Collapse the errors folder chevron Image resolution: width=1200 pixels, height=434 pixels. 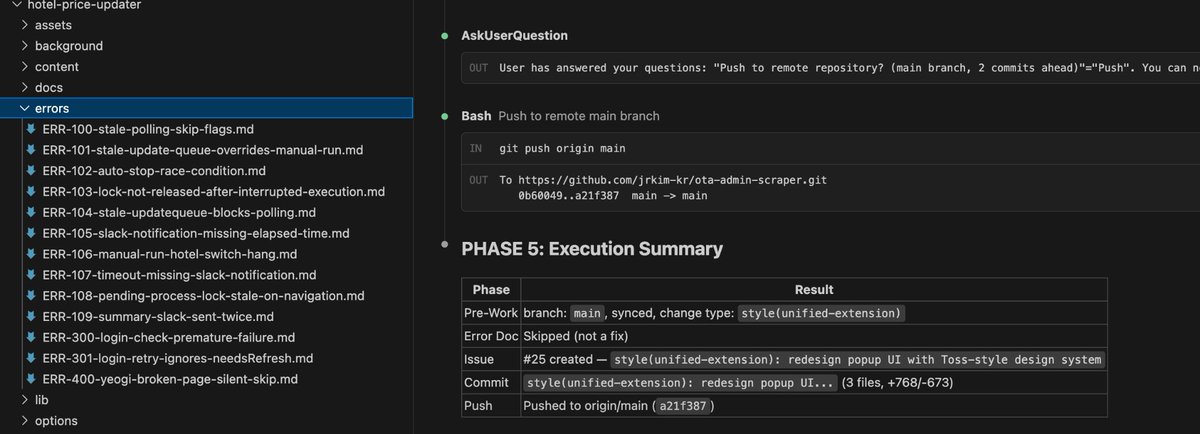(25, 108)
